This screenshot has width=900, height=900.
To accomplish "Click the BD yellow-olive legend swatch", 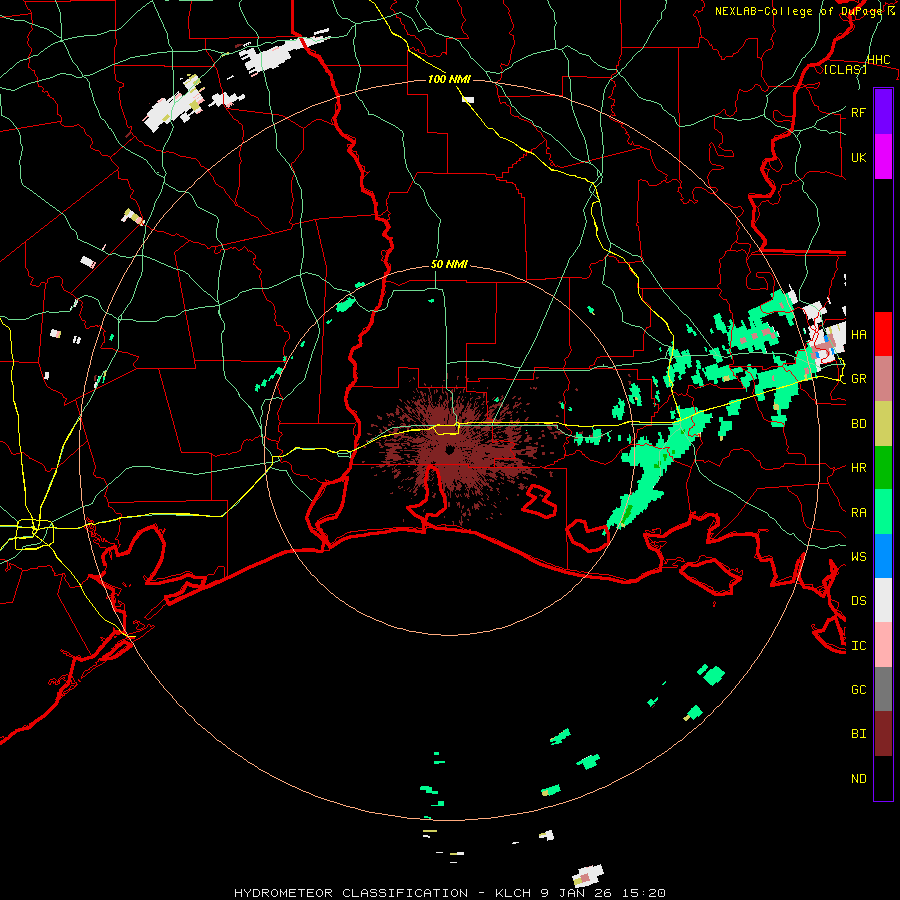I will 883,424.
